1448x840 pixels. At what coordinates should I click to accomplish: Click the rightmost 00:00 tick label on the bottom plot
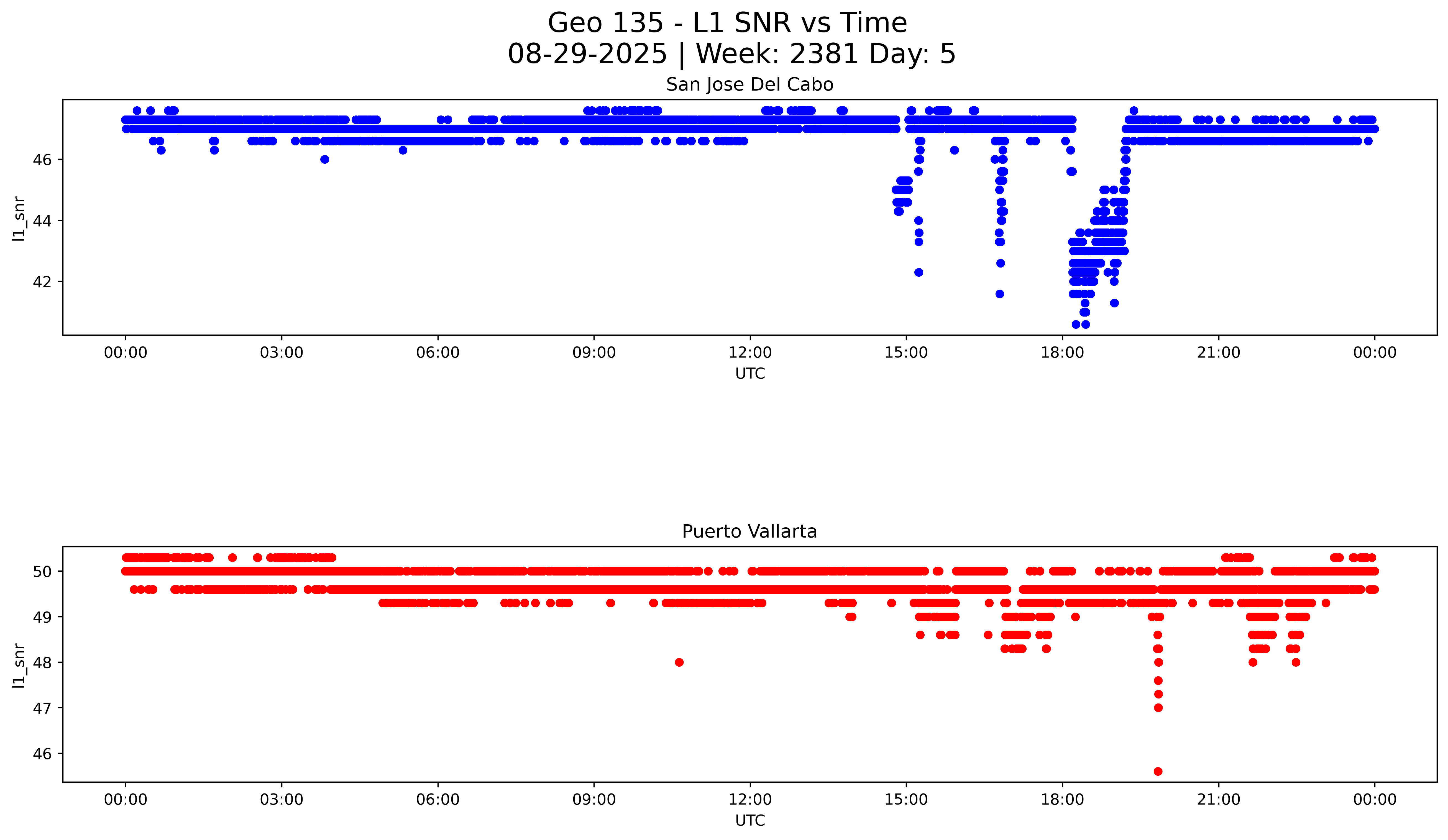(x=1375, y=799)
